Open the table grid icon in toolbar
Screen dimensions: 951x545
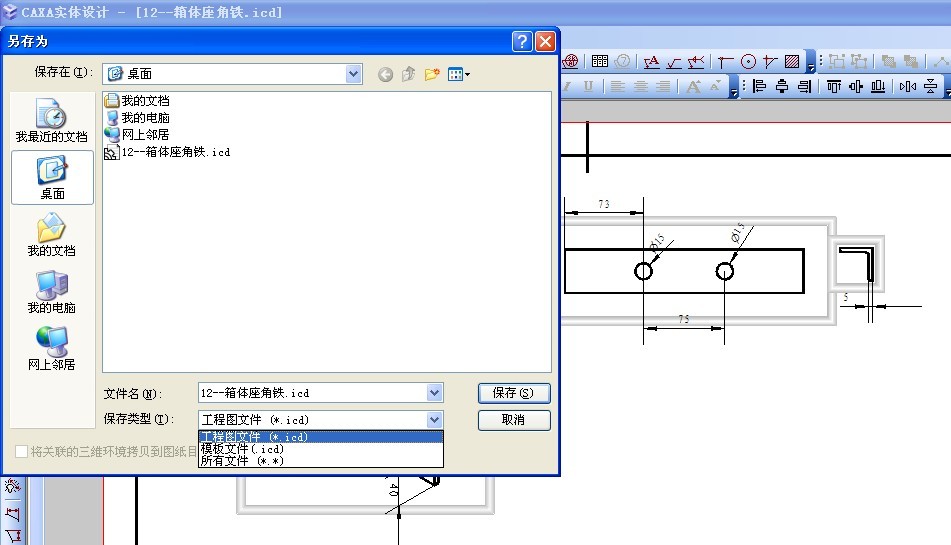[x=600, y=62]
